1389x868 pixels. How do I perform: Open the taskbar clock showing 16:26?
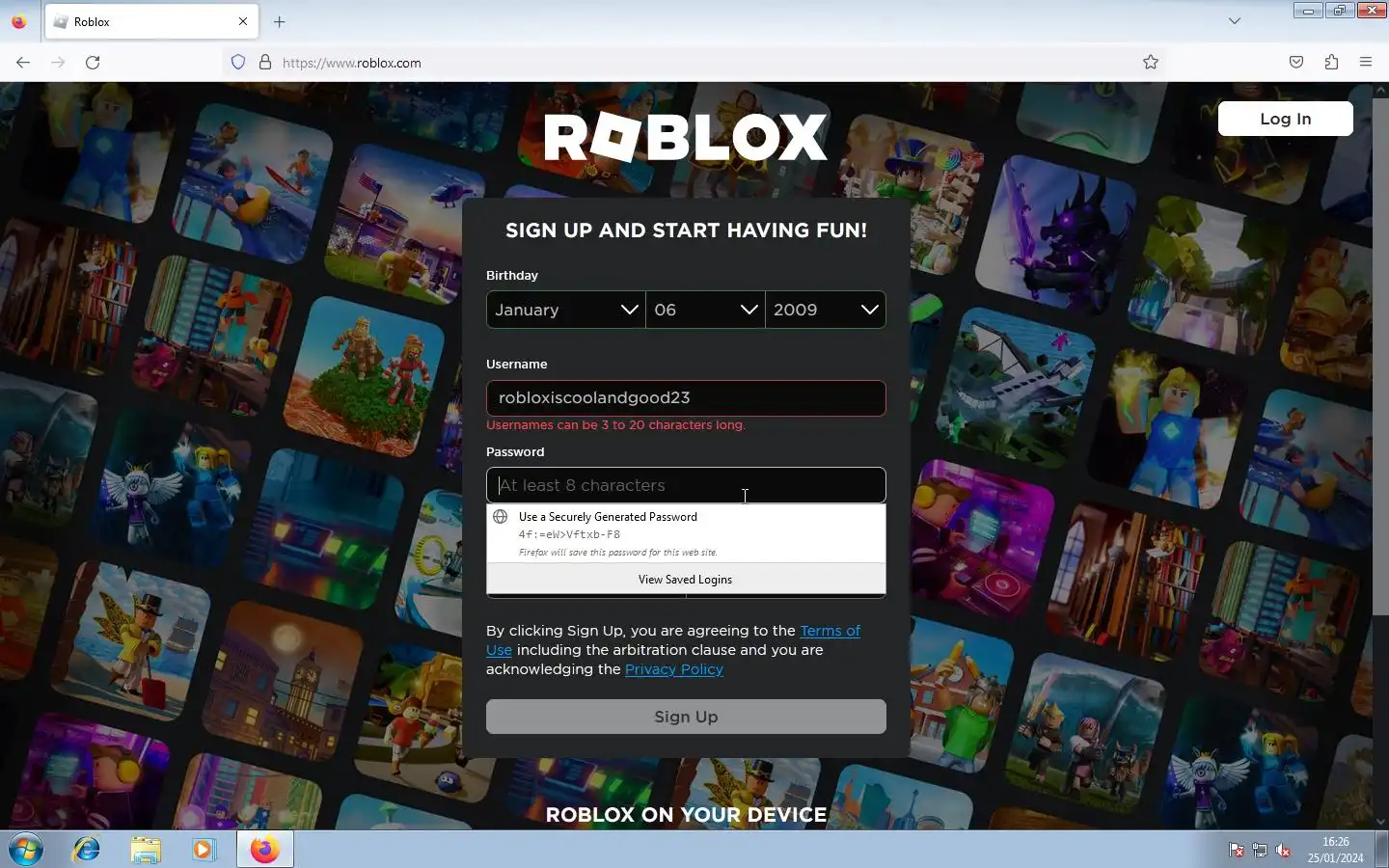1336,850
